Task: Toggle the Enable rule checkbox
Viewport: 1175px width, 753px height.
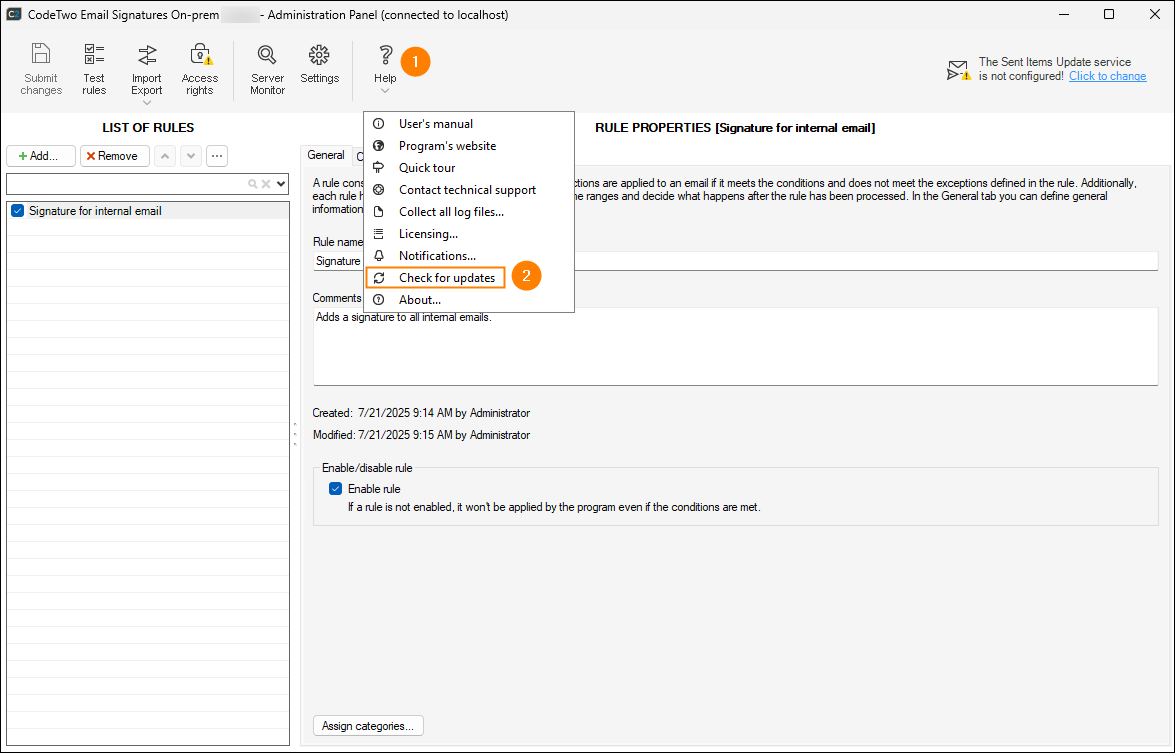Action: pos(336,489)
